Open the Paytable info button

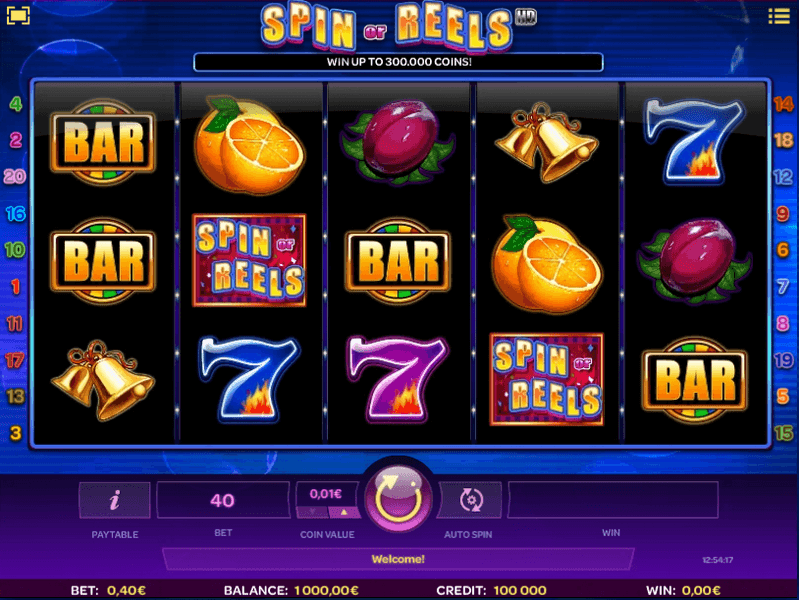coord(115,500)
